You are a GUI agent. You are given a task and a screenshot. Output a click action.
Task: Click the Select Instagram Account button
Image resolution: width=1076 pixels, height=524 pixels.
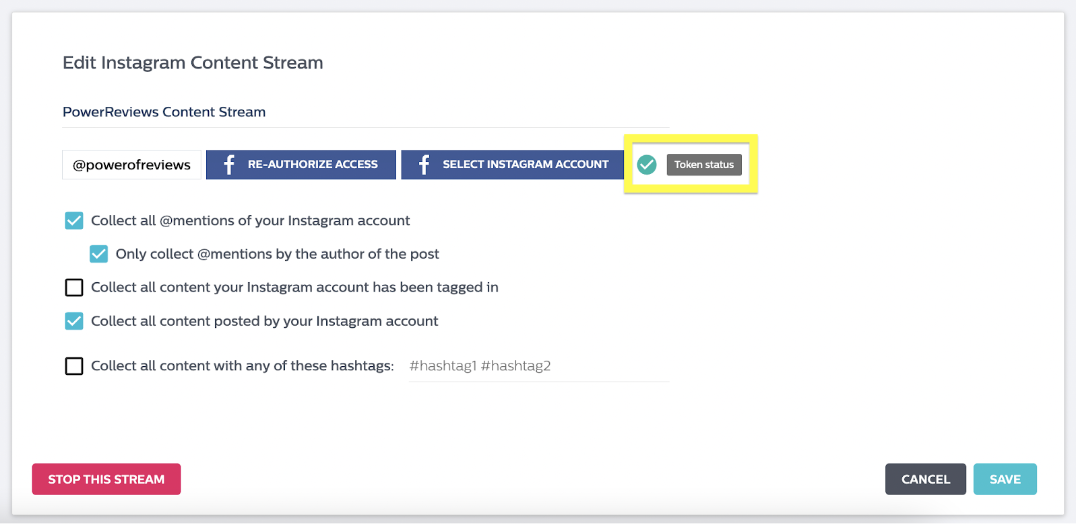pyautogui.click(x=513, y=165)
